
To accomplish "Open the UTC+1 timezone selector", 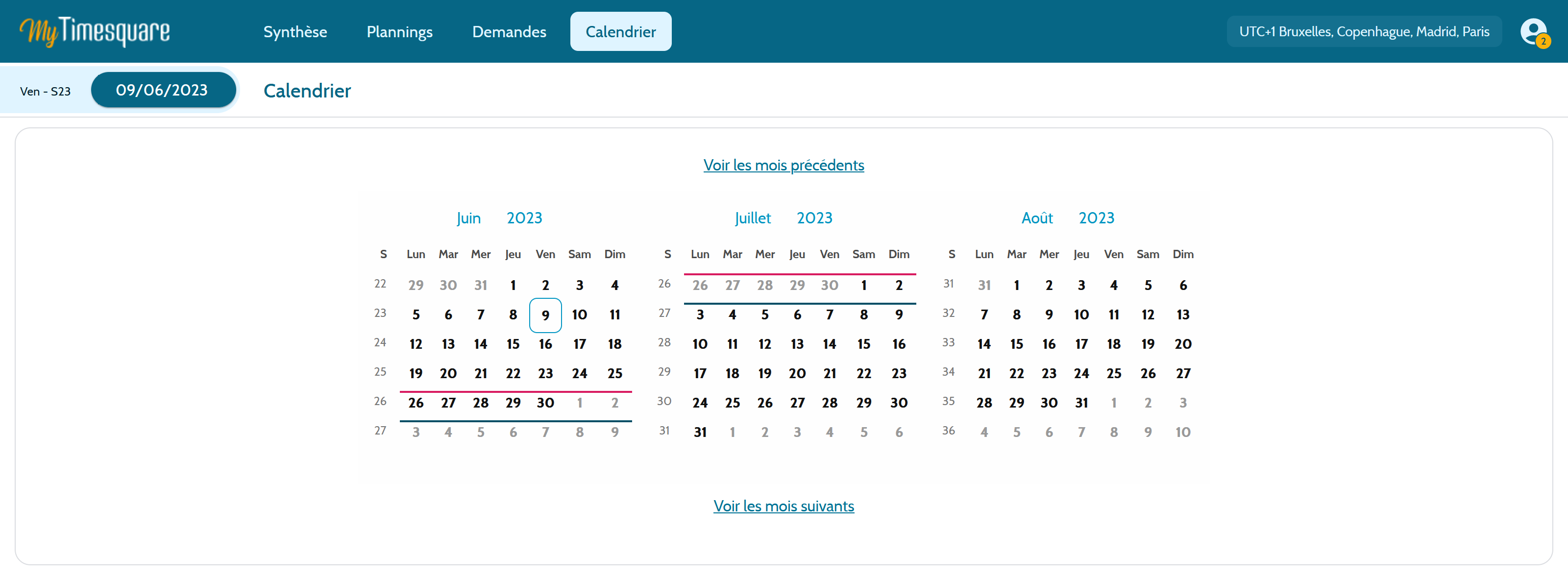I will pos(1364,32).
